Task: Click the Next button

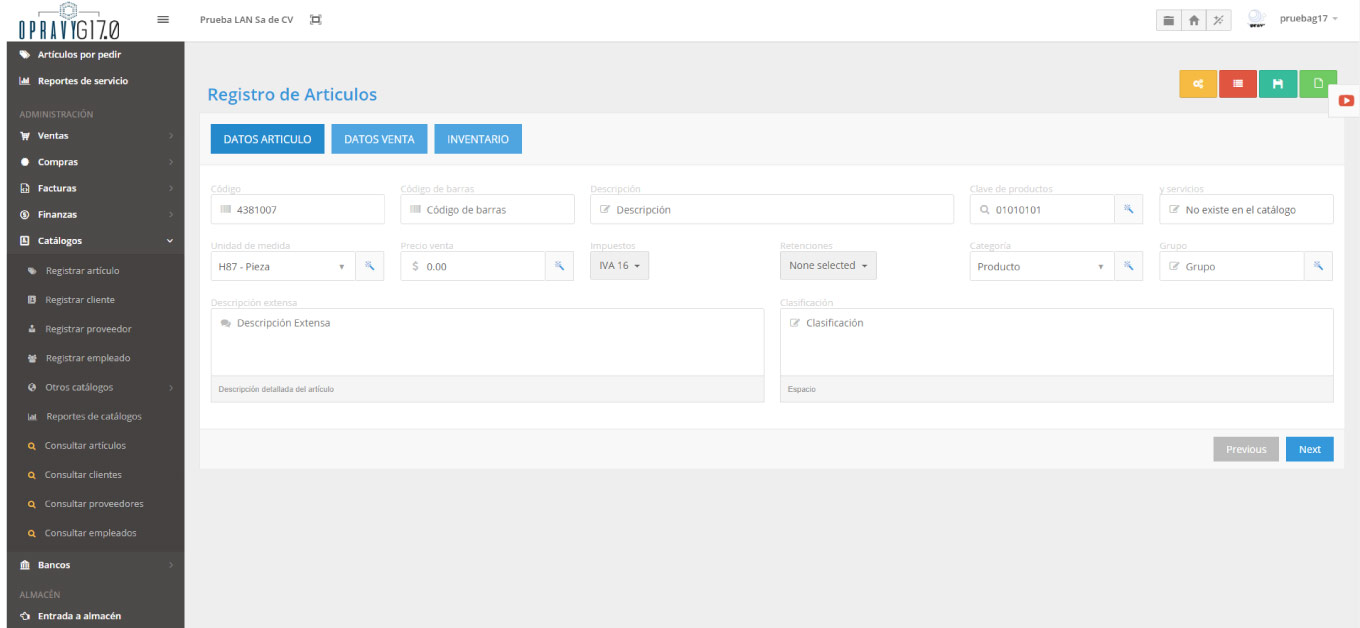Action: pyautogui.click(x=1309, y=449)
